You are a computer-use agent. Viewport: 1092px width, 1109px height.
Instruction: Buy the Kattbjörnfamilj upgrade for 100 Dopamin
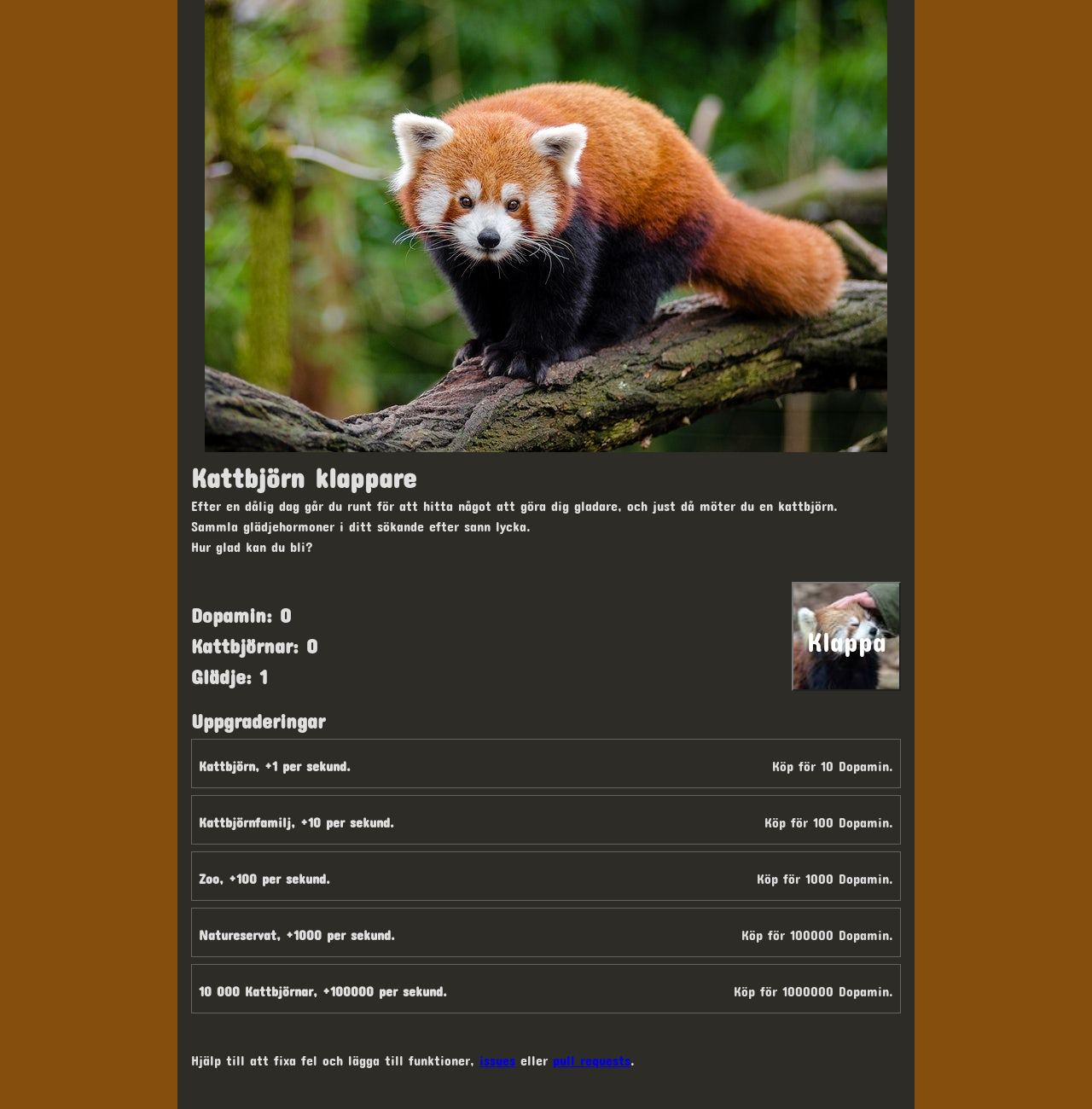pyautogui.click(x=546, y=820)
